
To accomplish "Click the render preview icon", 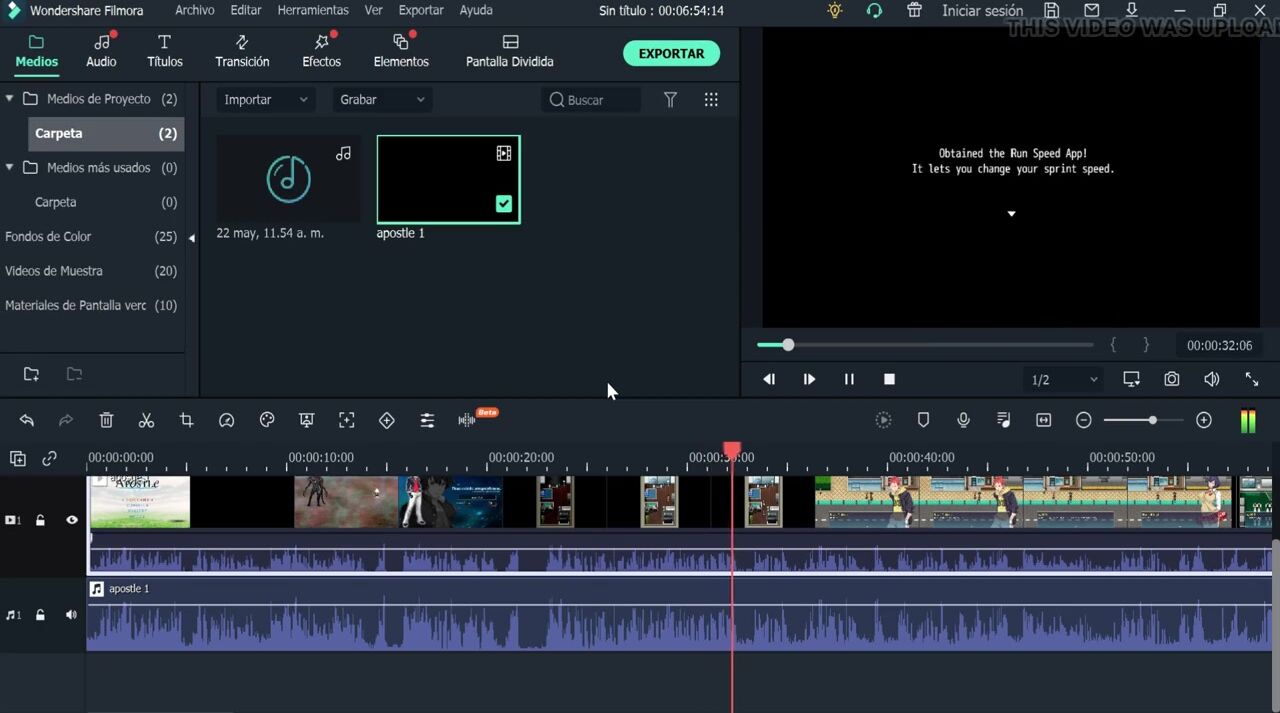I will pos(883,420).
